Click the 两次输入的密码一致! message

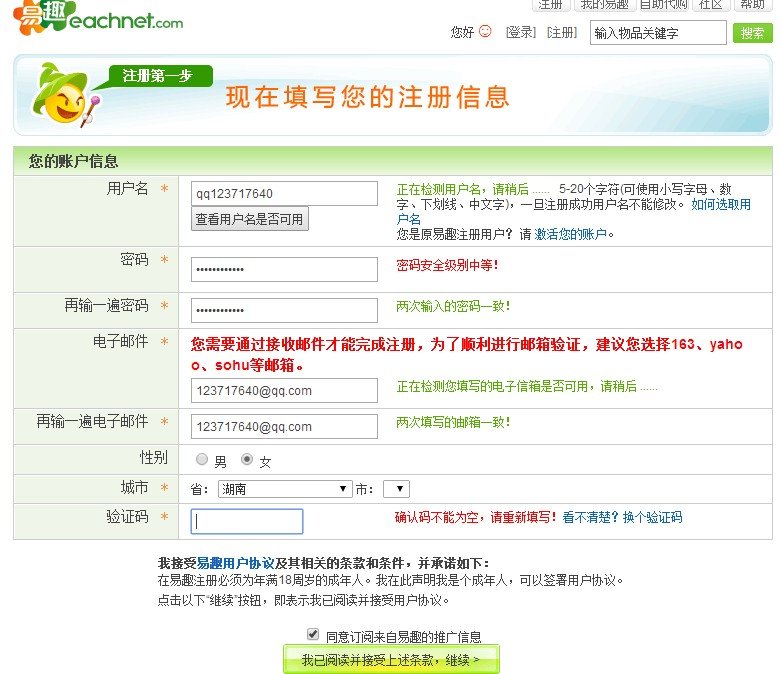coord(453,306)
